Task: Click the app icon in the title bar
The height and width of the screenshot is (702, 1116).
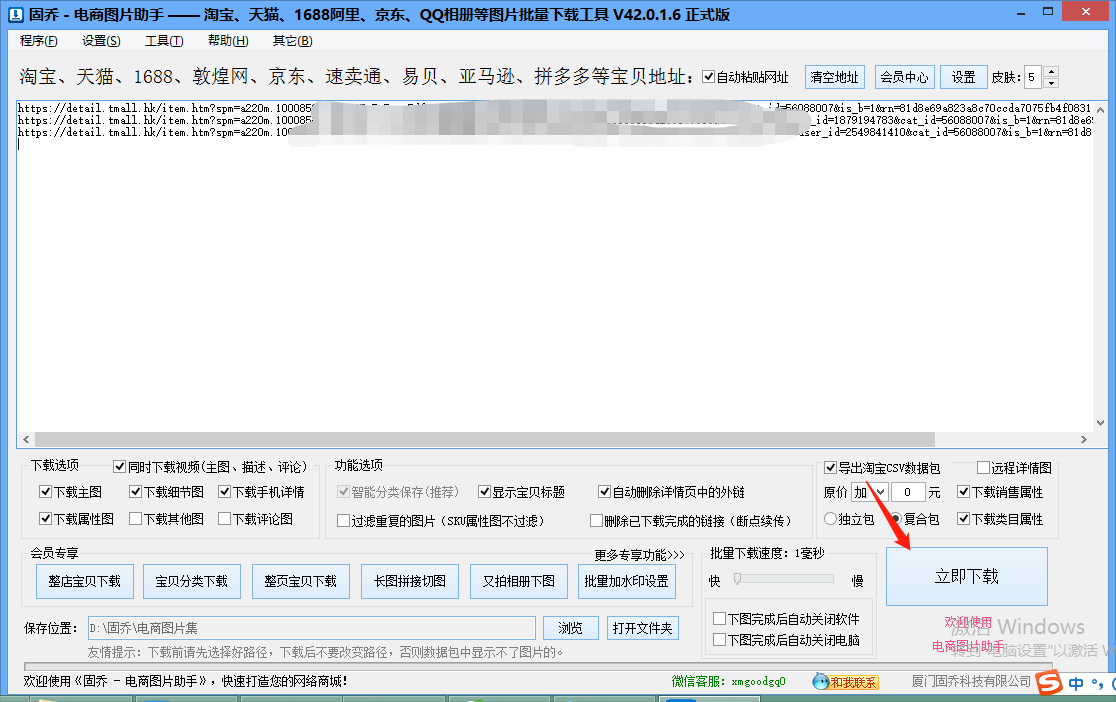Action: click(x=16, y=14)
